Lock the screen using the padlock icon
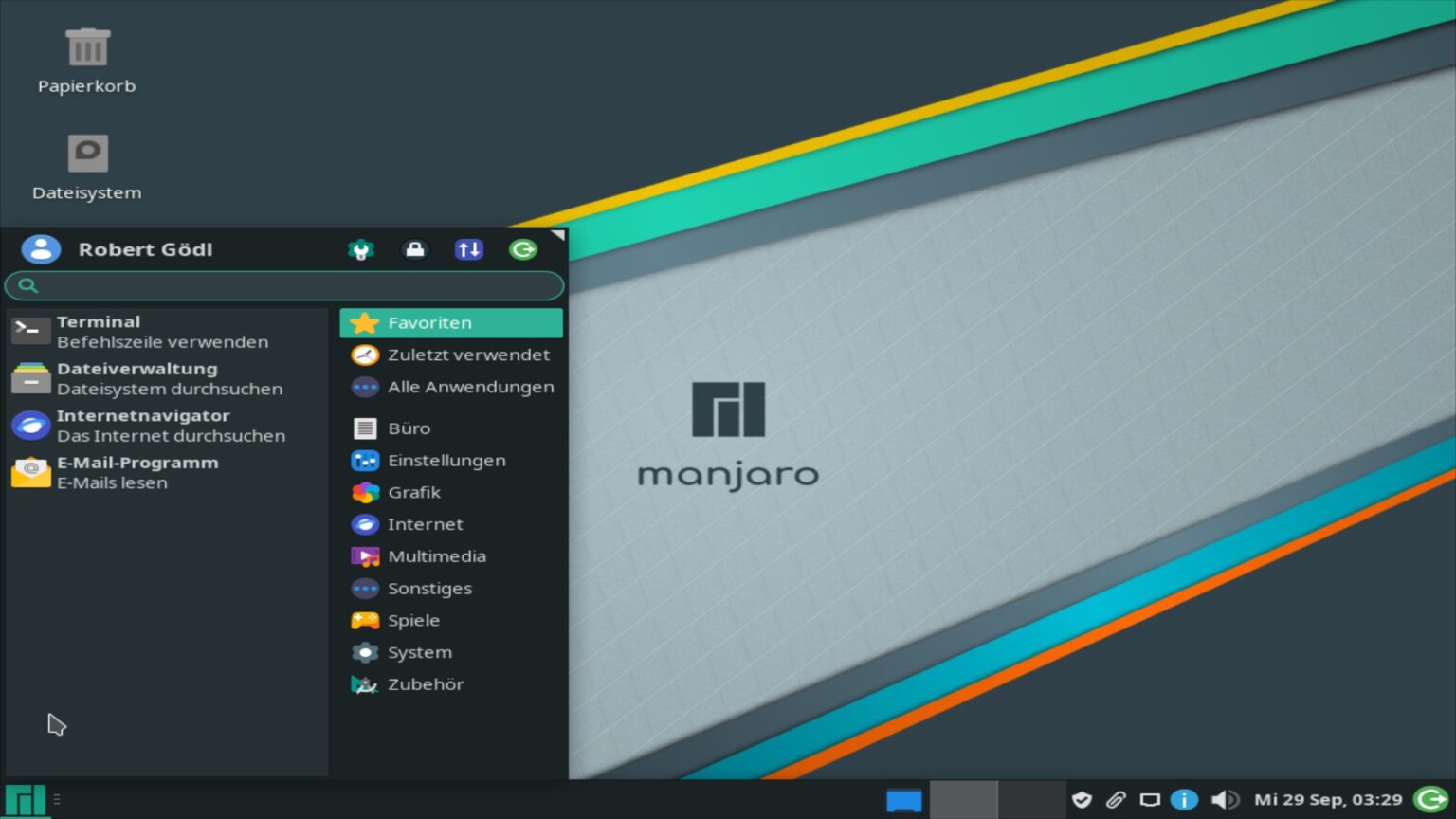Viewport: 1456px width, 819px height. pos(415,248)
